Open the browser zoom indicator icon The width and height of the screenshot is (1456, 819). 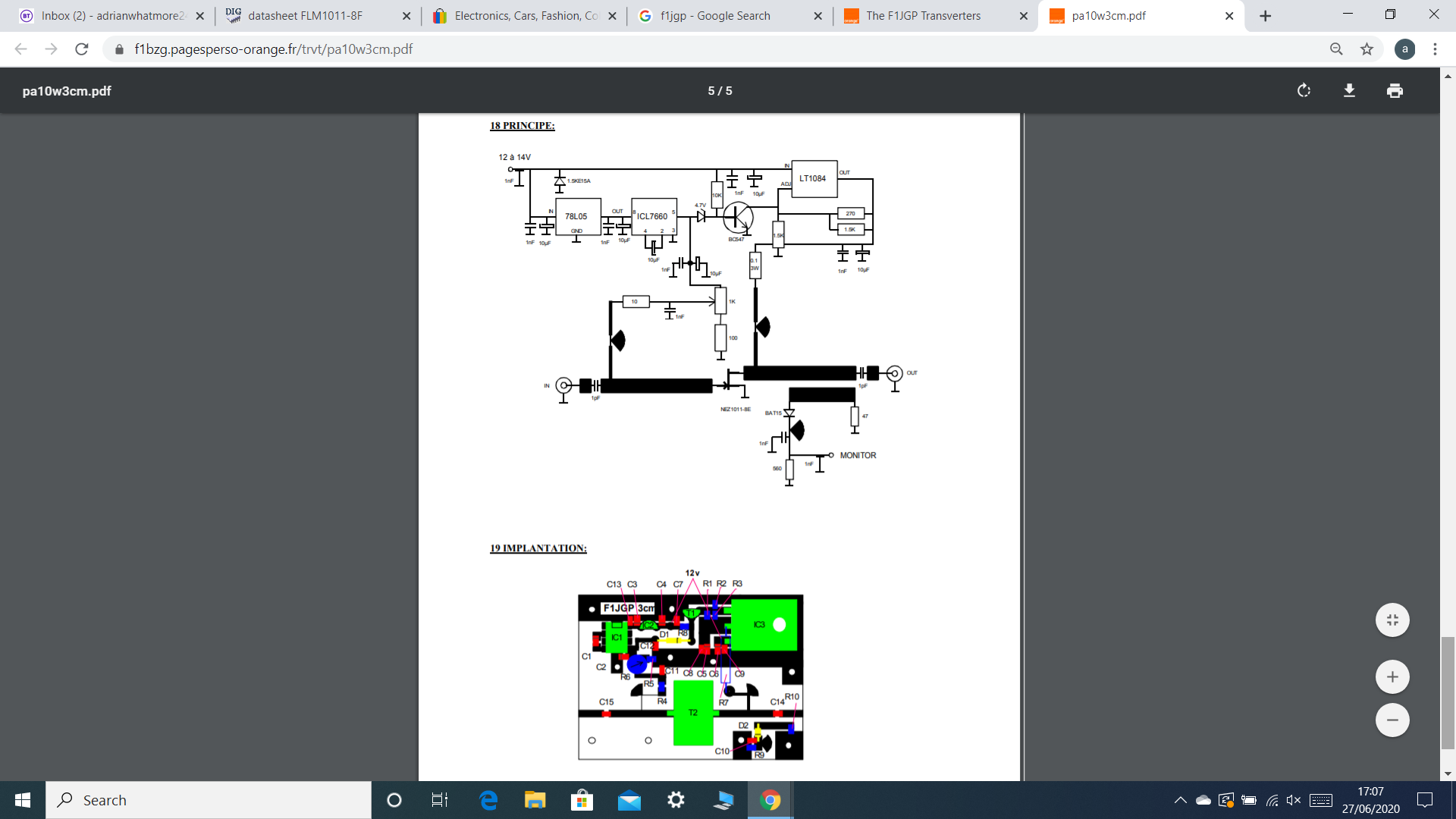(x=1336, y=49)
